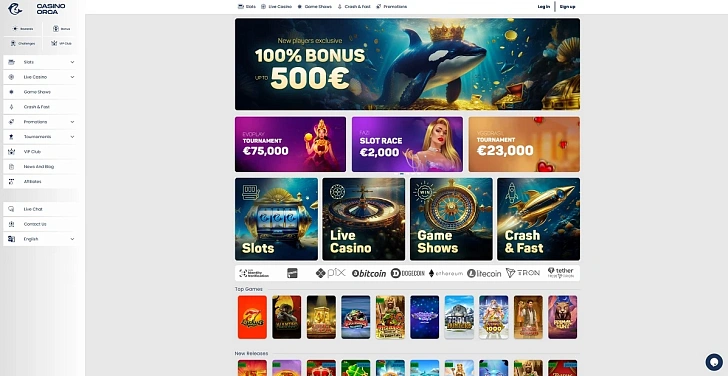Screen dimensions: 728x376
Task: Open the Evoplay Tournament €75,000 banner
Action: (x=290, y=144)
